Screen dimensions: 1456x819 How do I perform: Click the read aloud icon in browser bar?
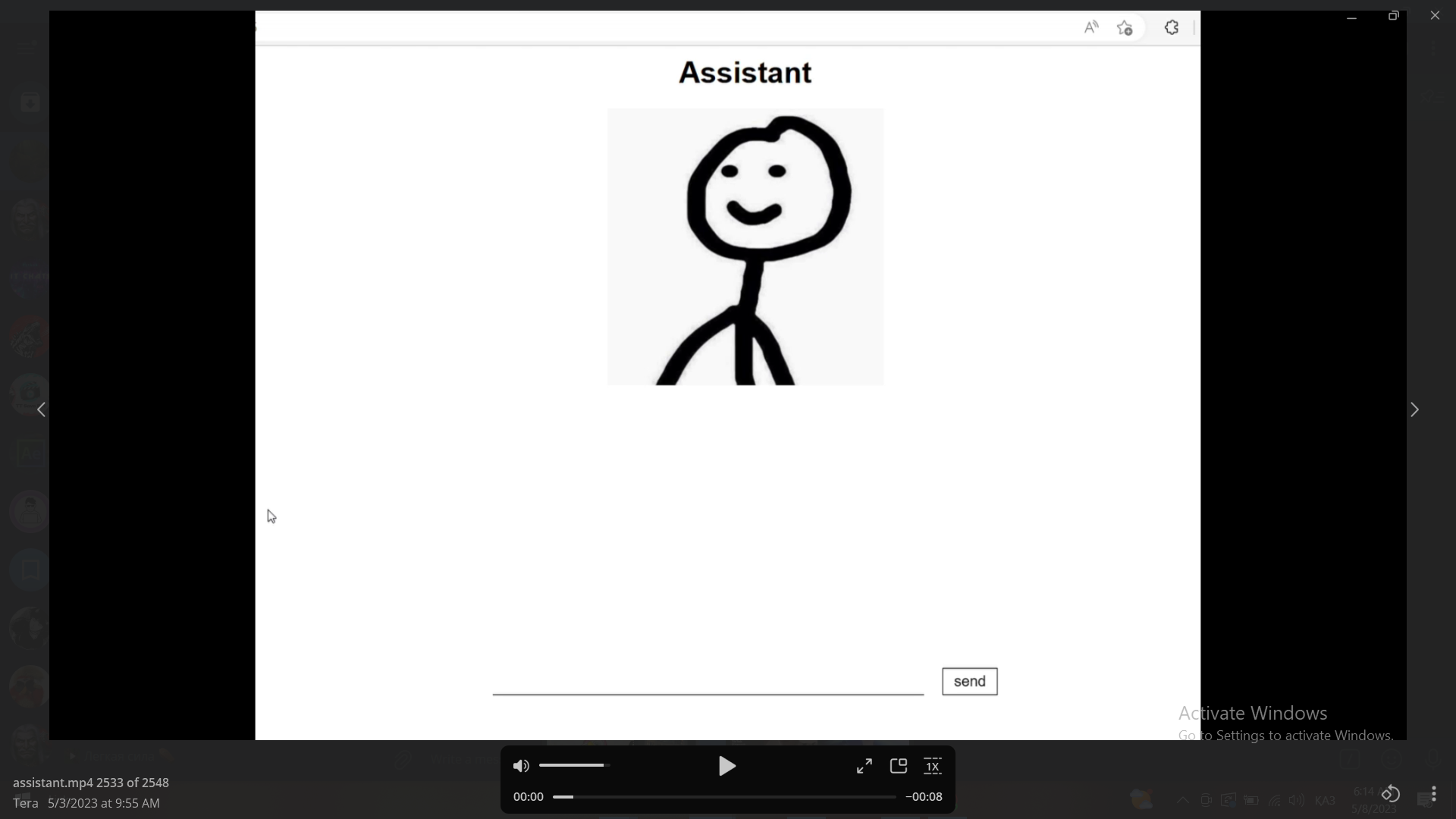1091,28
